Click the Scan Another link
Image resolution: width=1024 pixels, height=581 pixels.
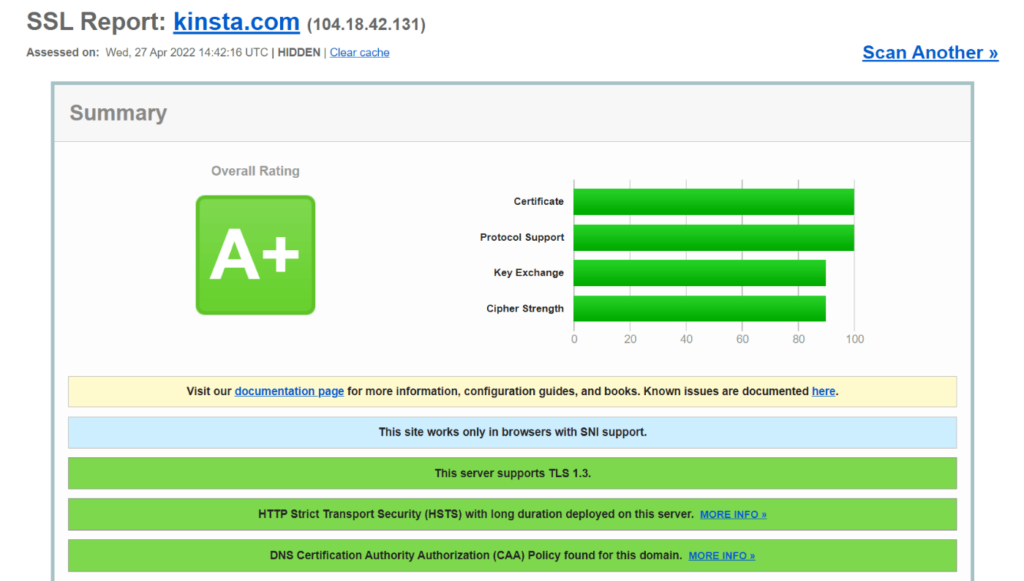(930, 52)
